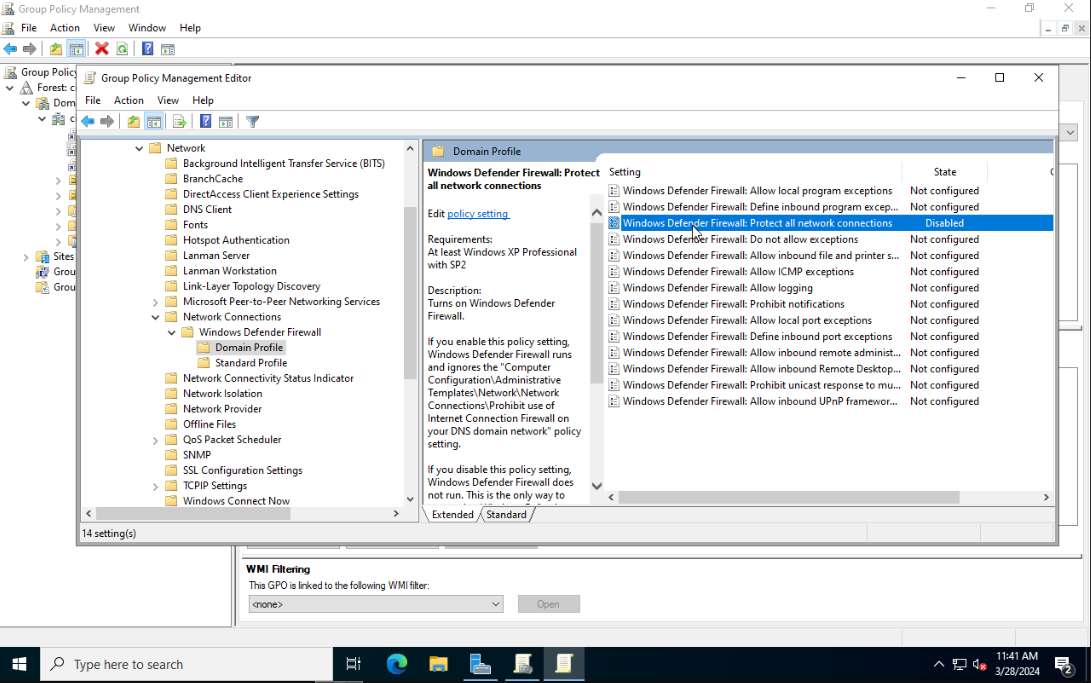Select 'Do not allow exceptions' setting
The height and width of the screenshot is (683, 1091).
click(740, 239)
